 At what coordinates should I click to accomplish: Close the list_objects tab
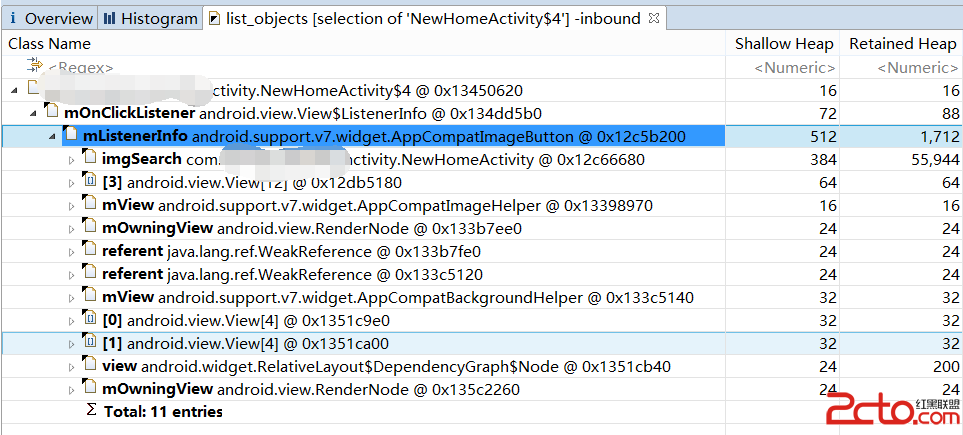pos(653,18)
